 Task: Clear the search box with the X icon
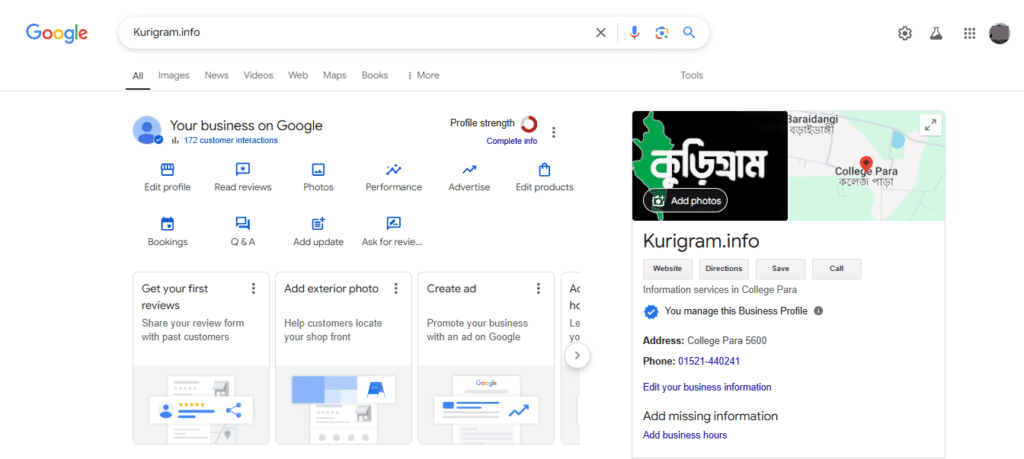pos(601,33)
